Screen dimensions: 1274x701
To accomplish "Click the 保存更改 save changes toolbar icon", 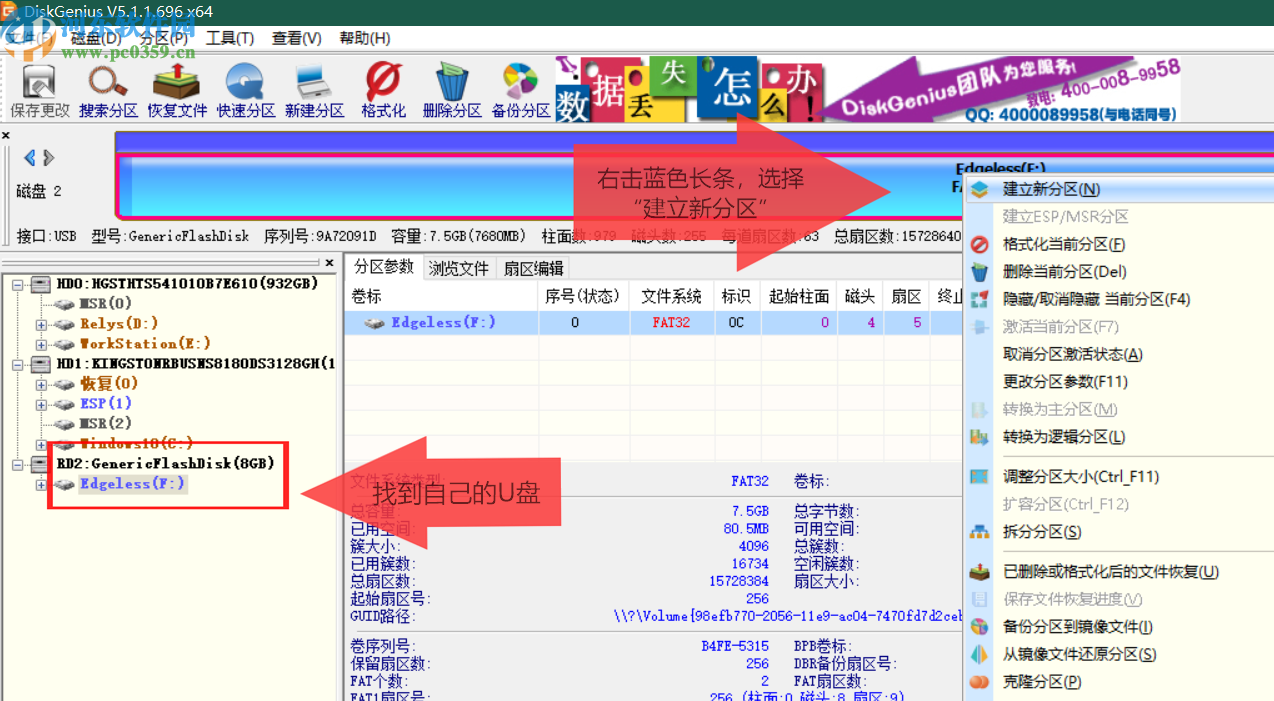I will 40,89.
